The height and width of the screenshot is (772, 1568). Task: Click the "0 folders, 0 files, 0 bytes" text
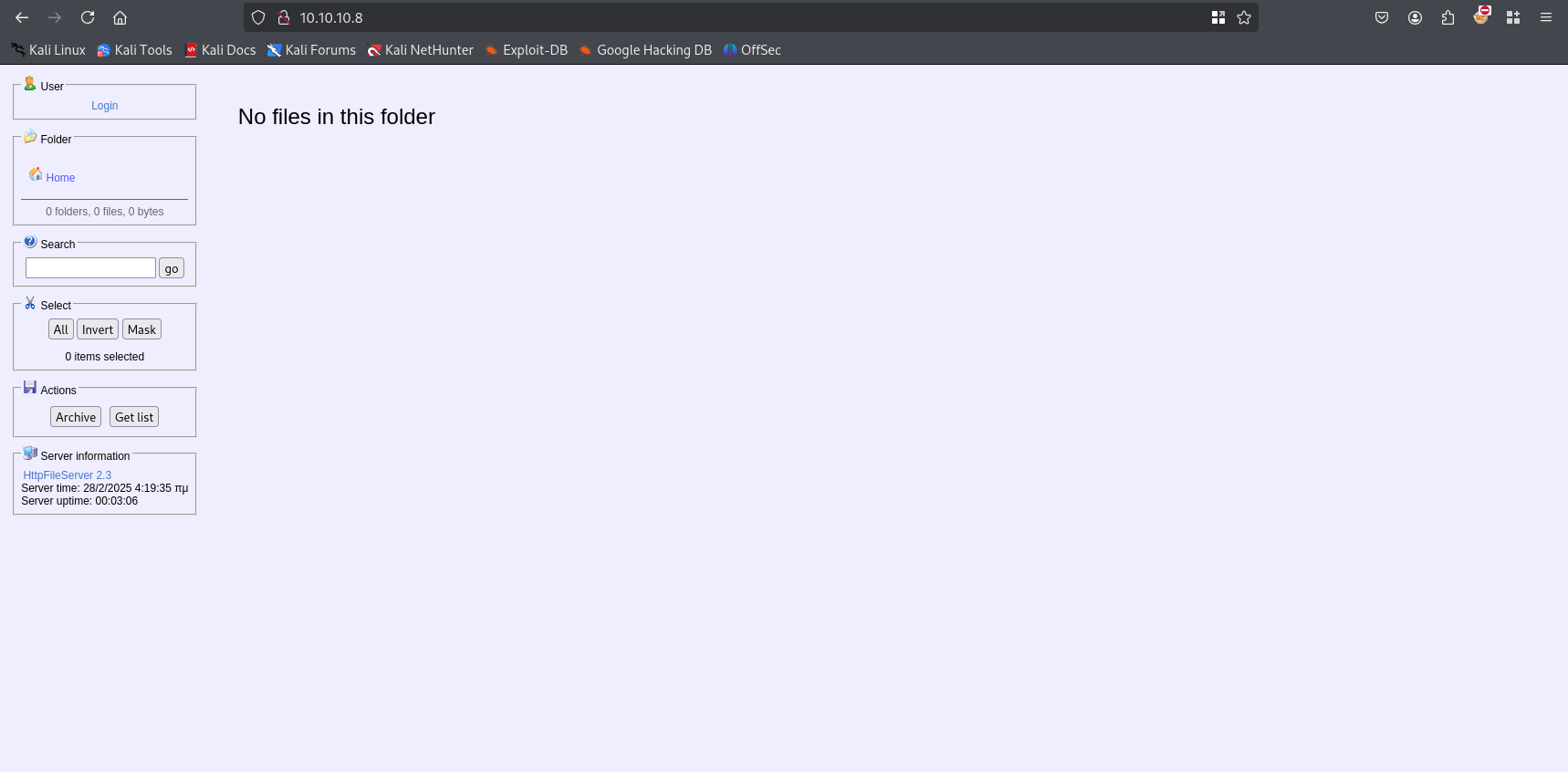(x=105, y=212)
